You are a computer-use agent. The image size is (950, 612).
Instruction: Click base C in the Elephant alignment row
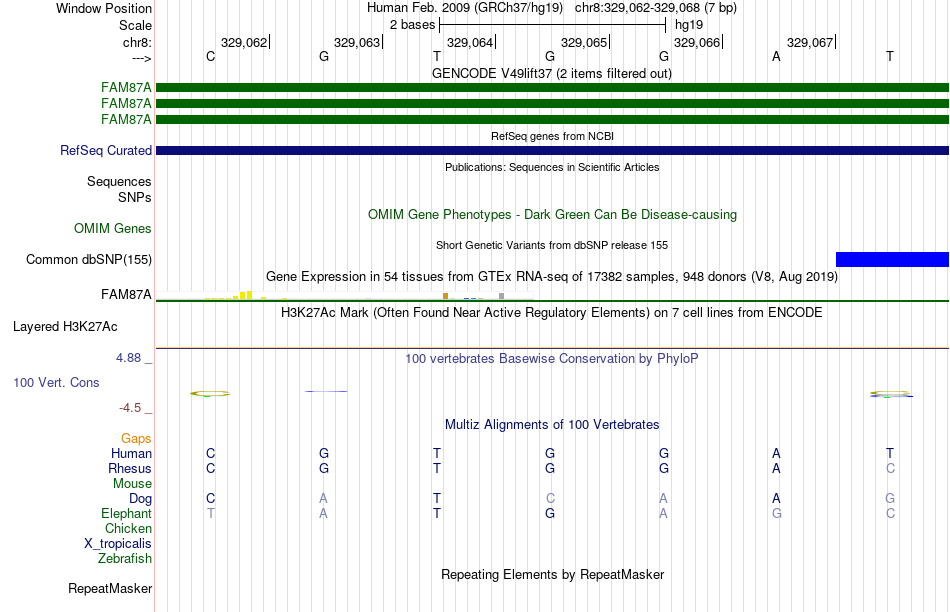tap(890, 514)
